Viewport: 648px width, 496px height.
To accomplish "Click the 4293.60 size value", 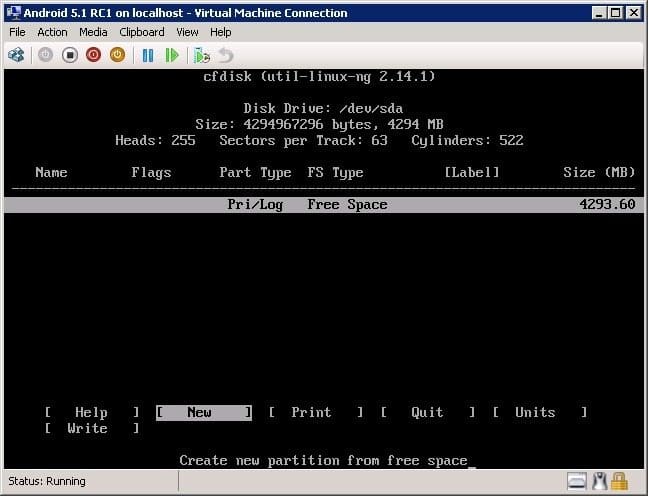I will pos(607,204).
